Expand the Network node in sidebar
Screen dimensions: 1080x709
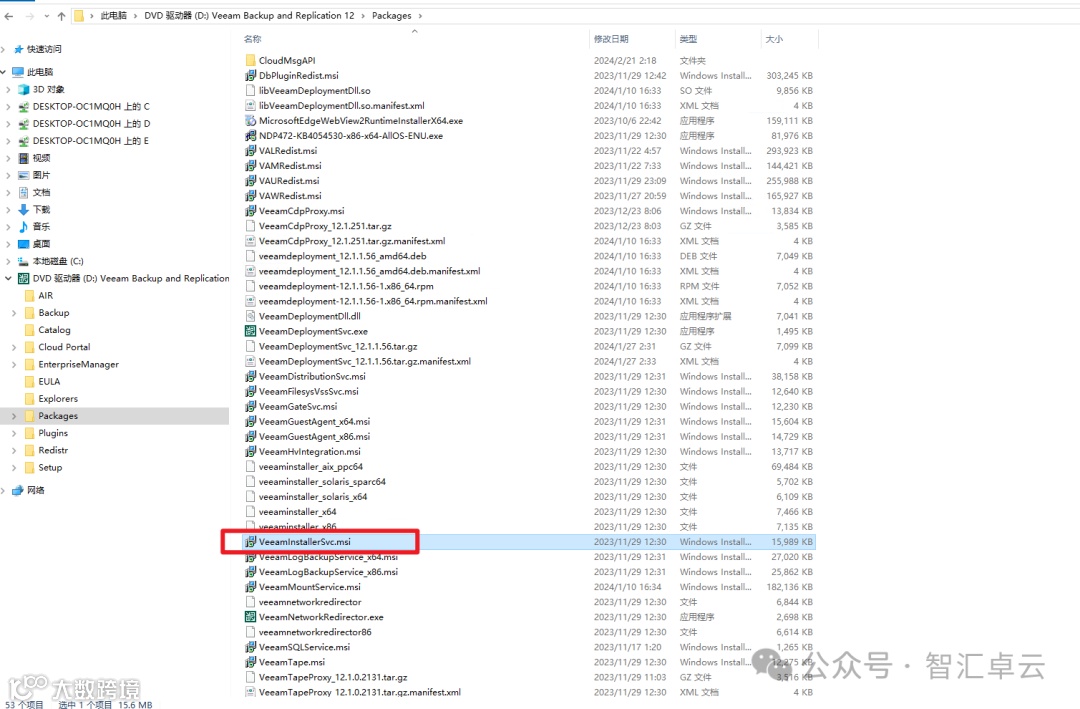(3, 491)
